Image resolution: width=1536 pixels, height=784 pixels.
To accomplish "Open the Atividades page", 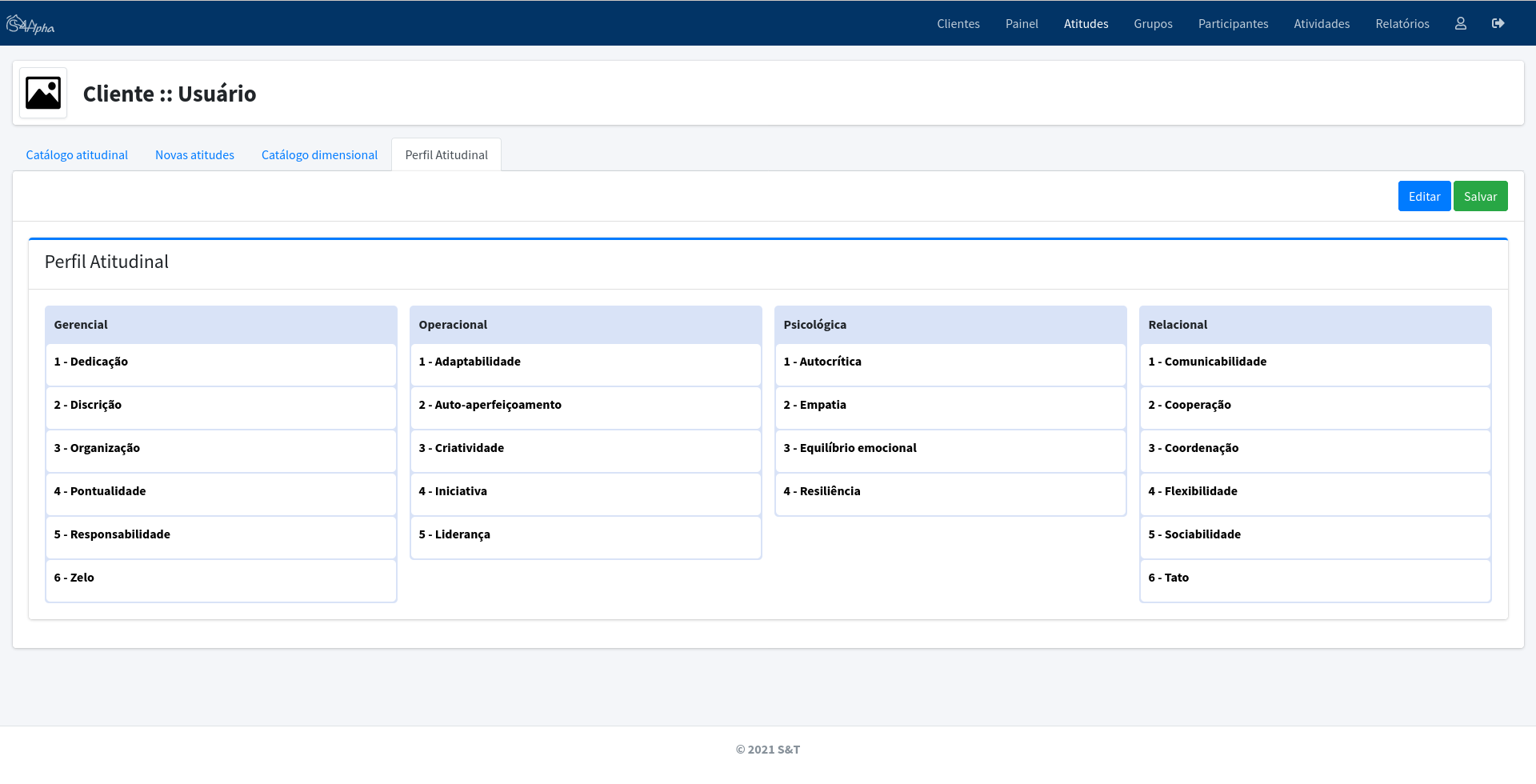I will [1322, 24].
